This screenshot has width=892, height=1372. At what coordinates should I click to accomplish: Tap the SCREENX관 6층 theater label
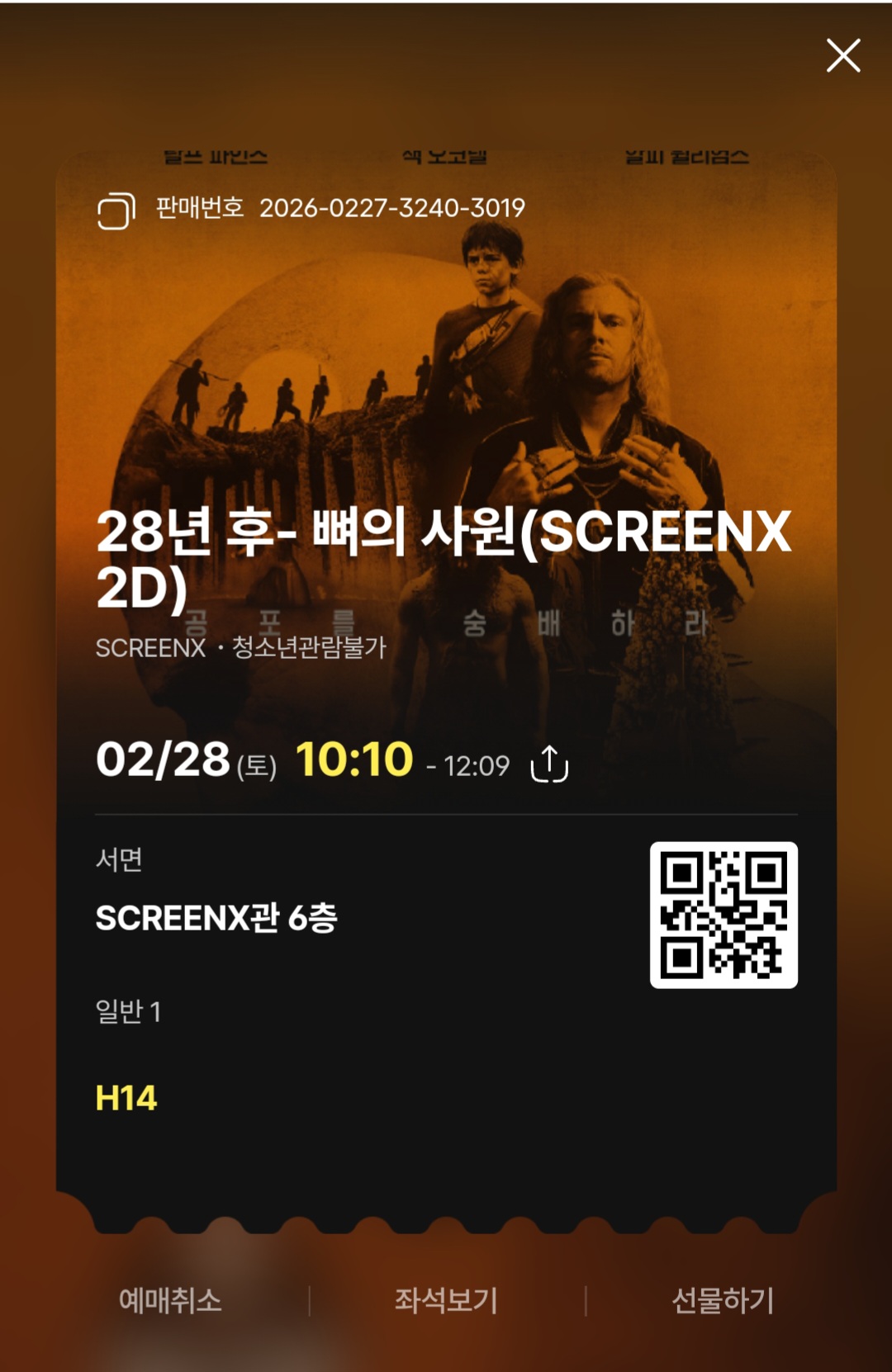pyautogui.click(x=216, y=917)
